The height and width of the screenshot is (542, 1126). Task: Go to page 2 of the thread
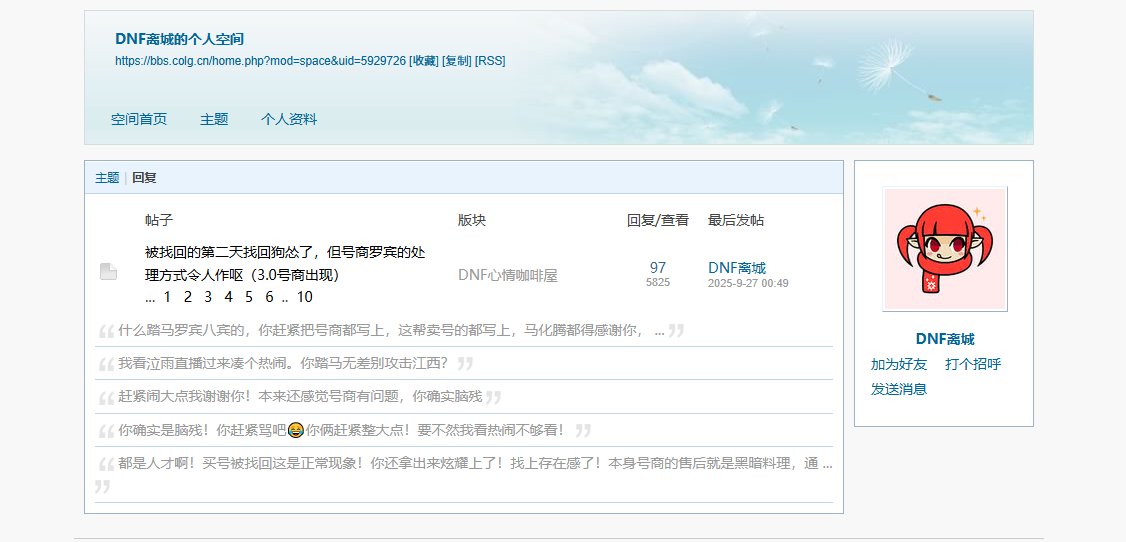(187, 297)
